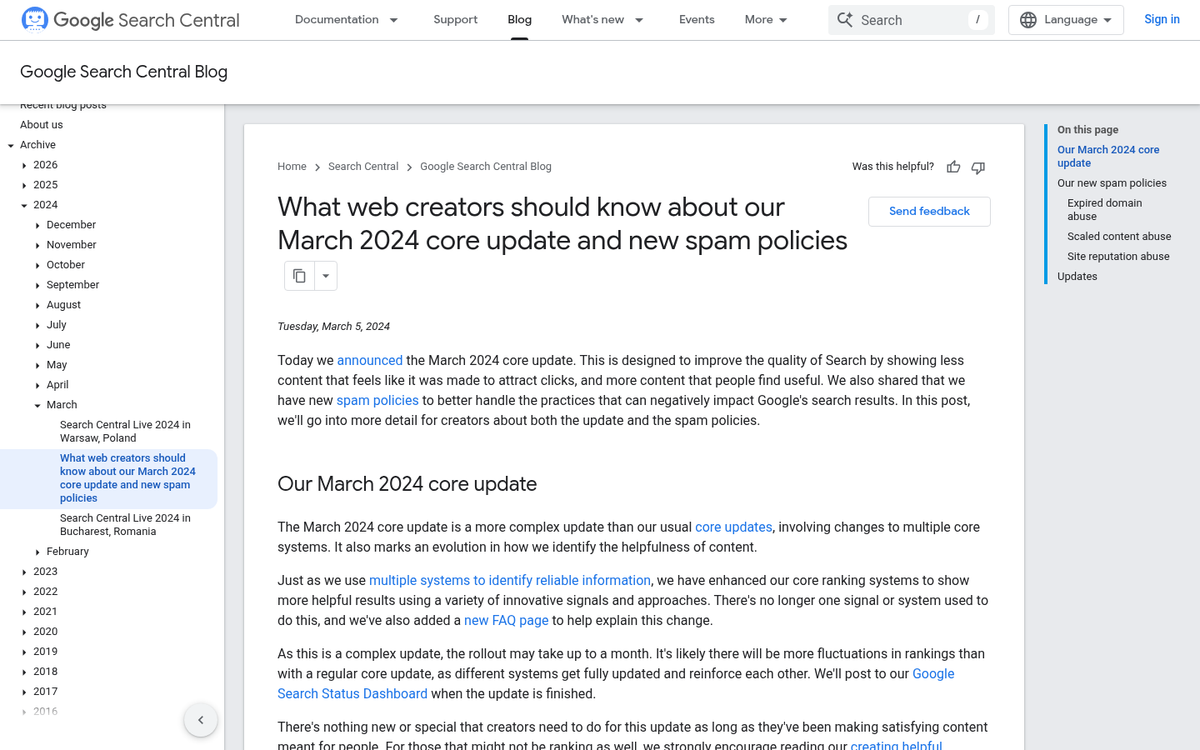Screen dimensions: 1200x750
Task: Expand the 2021 archive year
Action: coord(25,612)
